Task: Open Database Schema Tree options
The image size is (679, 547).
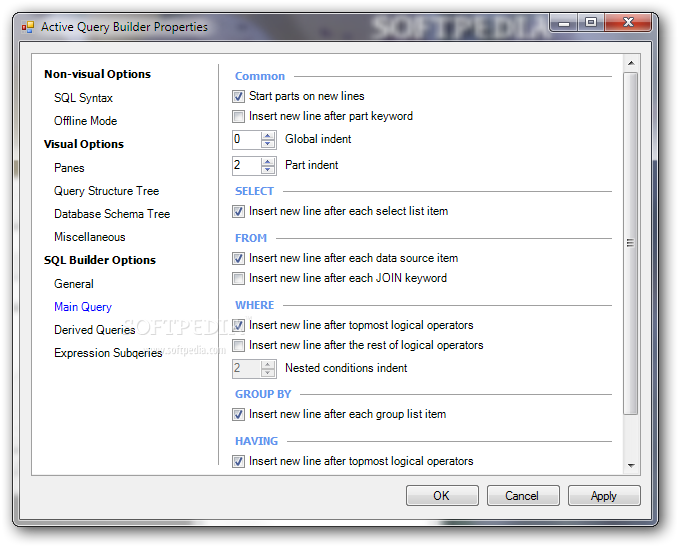Action: (x=112, y=214)
